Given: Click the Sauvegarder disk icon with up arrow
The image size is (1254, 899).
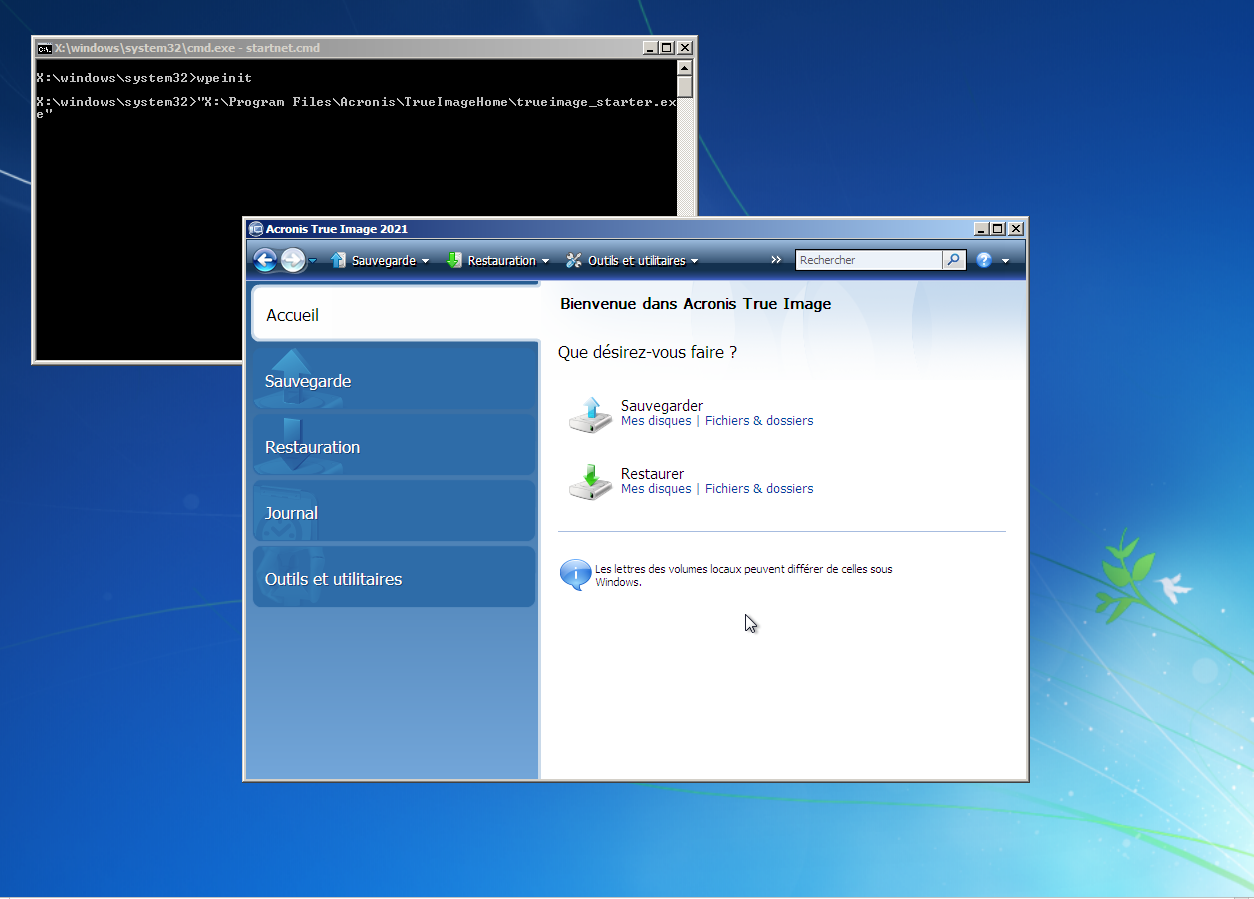Looking at the screenshot, I should [x=590, y=414].
